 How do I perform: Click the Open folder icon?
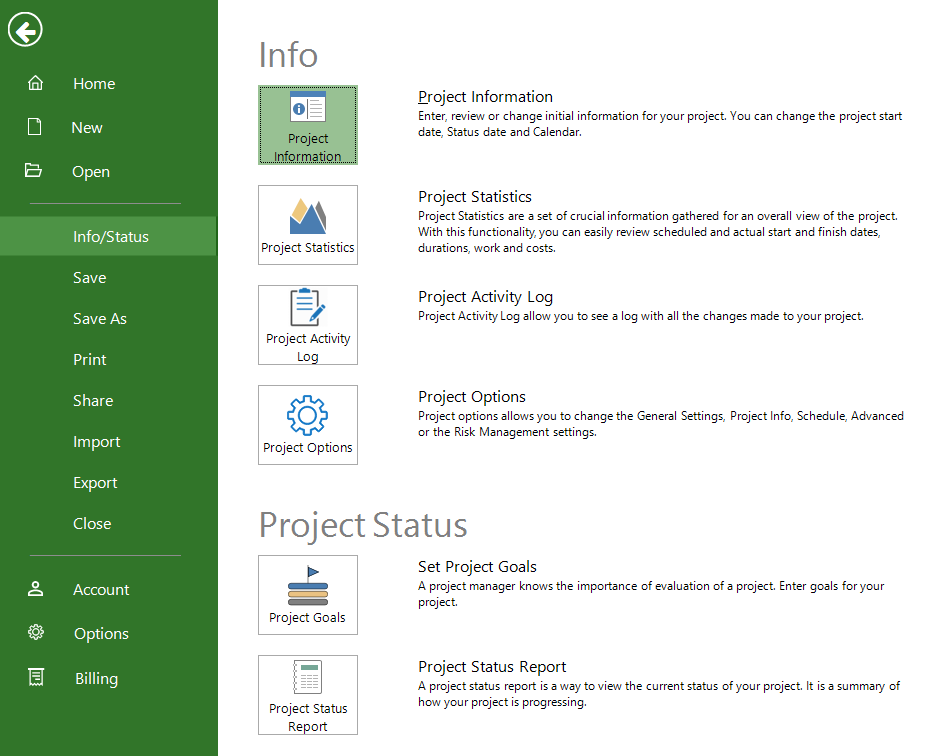[x=34, y=171]
